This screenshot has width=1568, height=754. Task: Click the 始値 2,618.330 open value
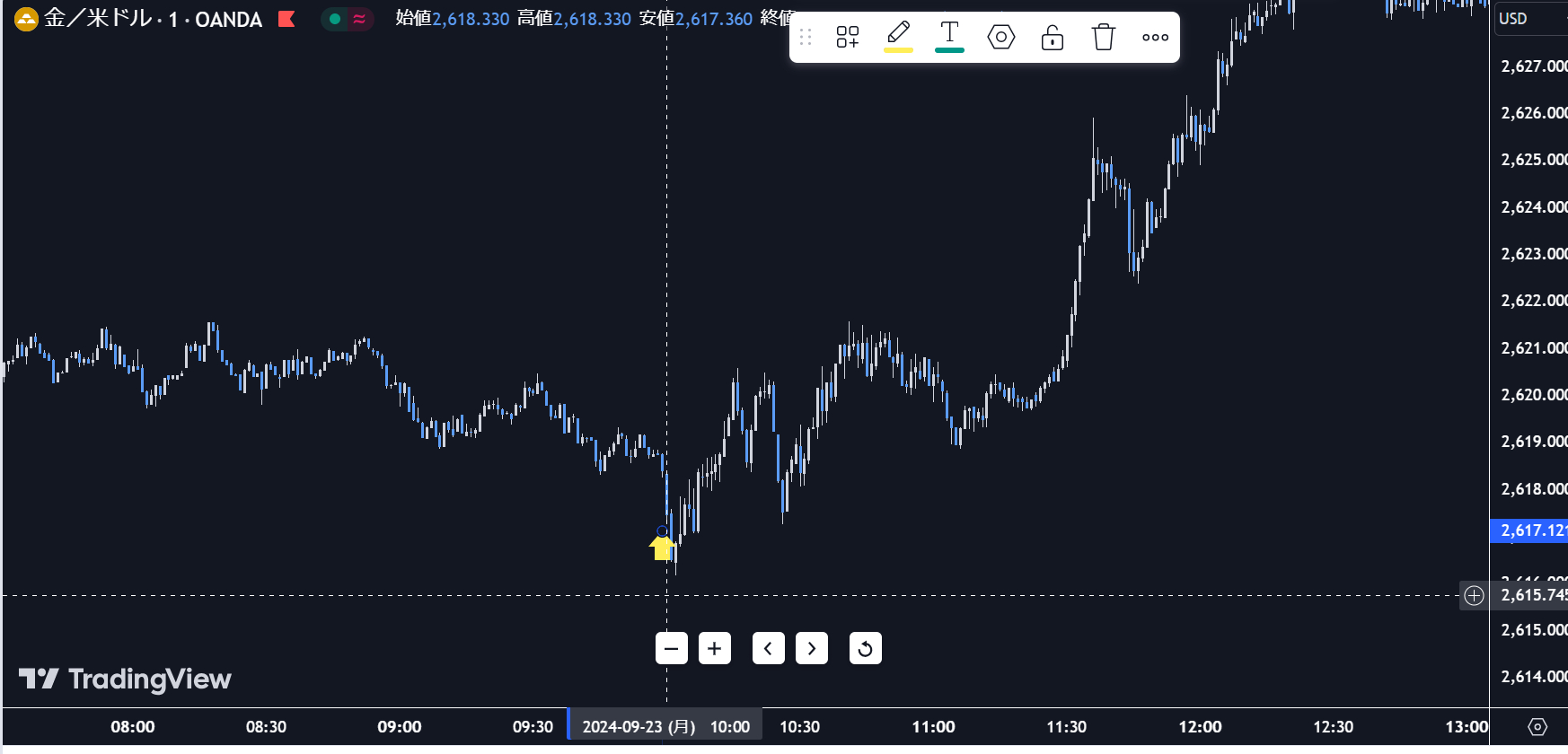(x=453, y=19)
